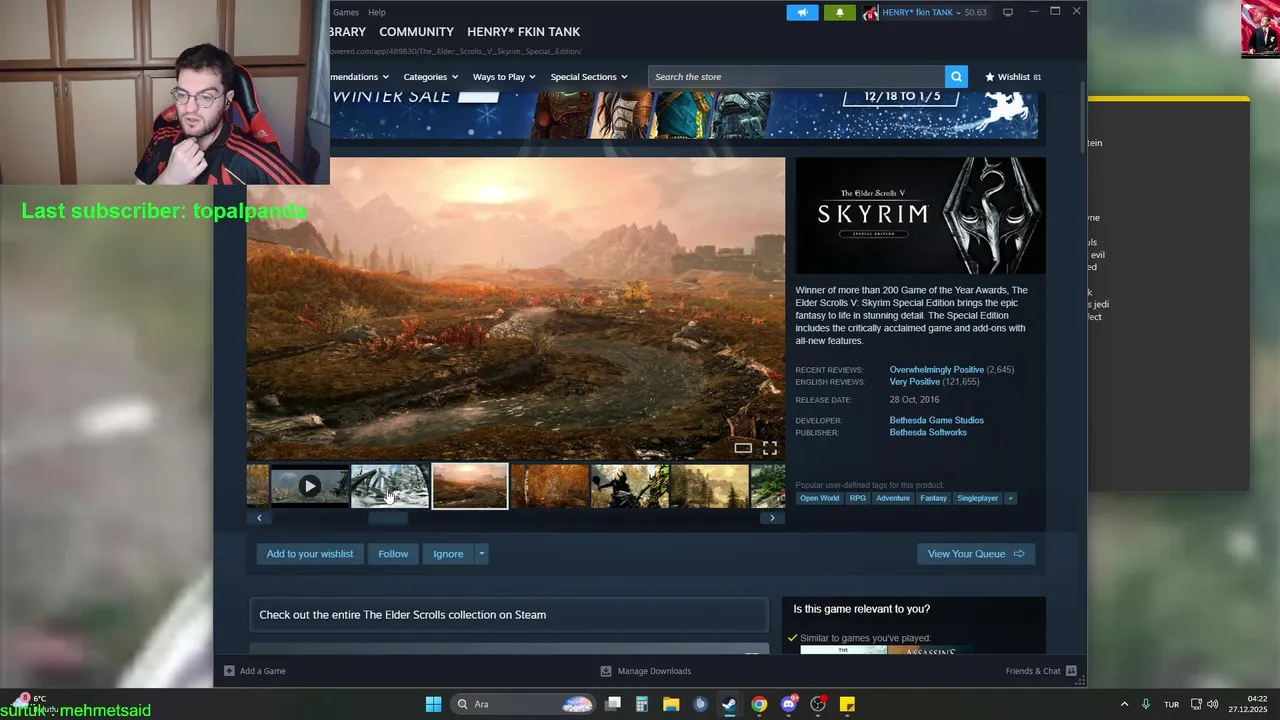Open Wishlist with star icon

pyautogui.click(x=1013, y=77)
